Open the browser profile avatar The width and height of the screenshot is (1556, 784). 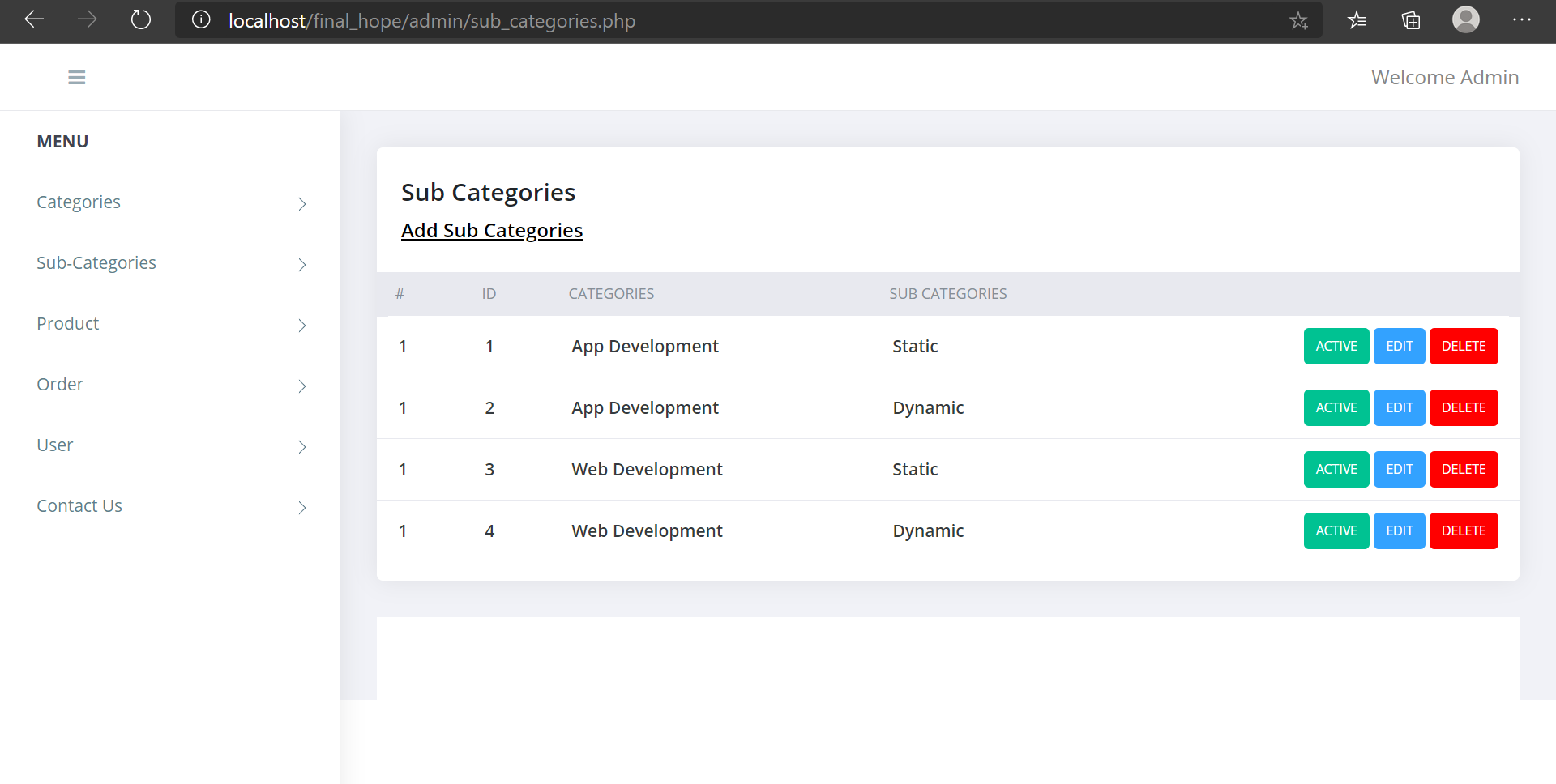pyautogui.click(x=1465, y=19)
